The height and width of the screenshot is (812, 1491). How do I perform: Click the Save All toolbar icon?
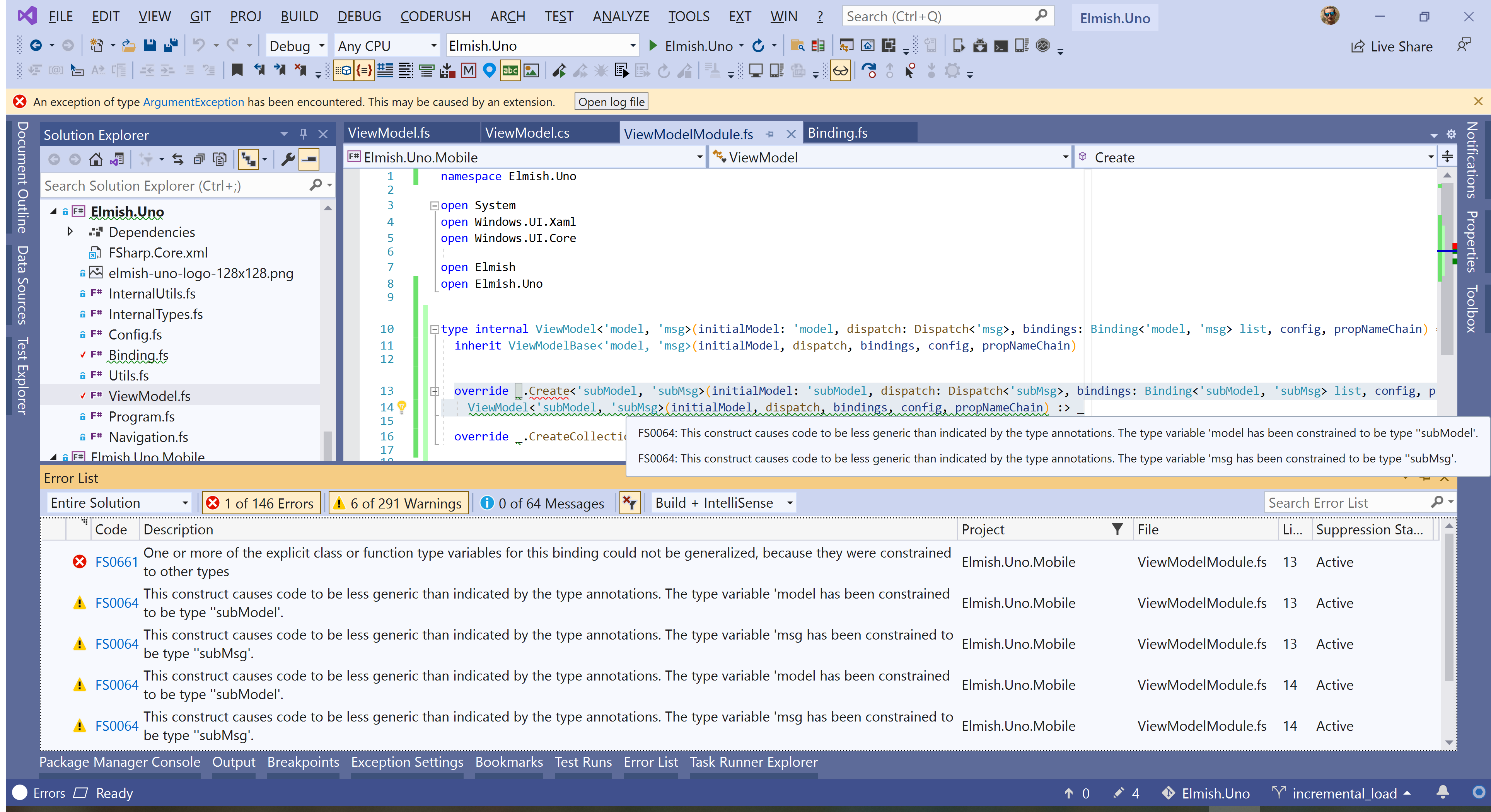[x=170, y=45]
